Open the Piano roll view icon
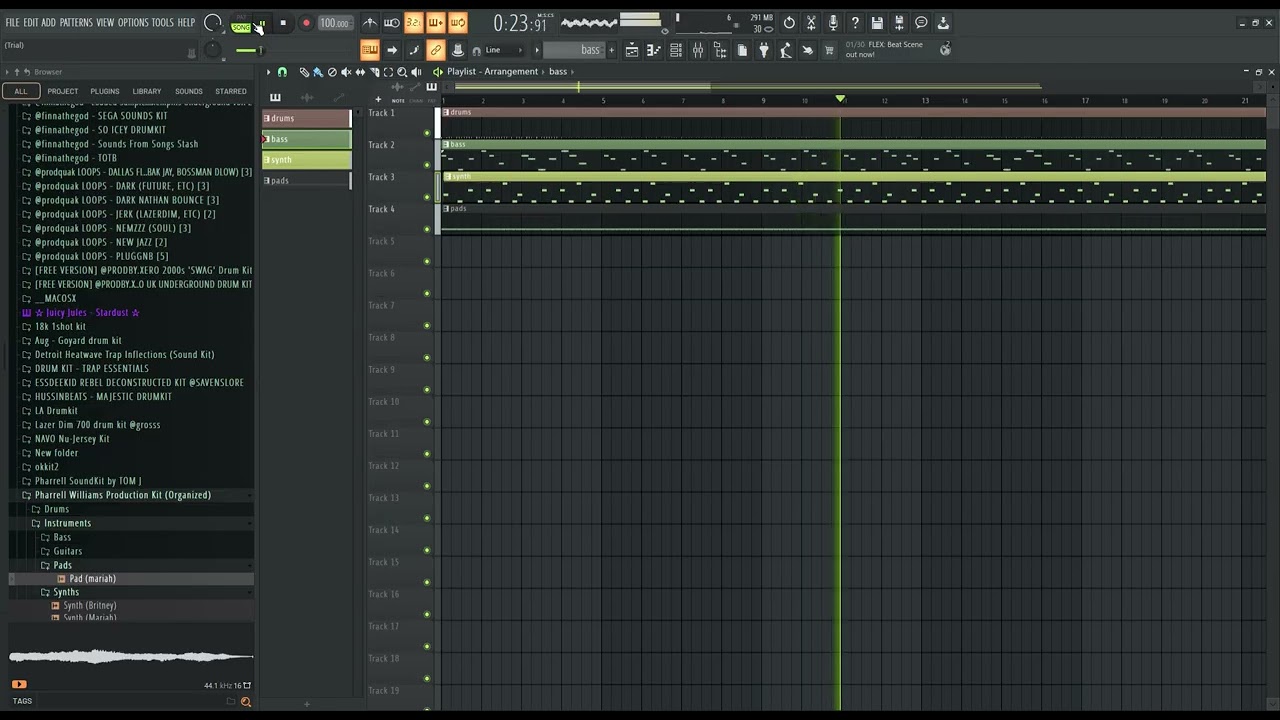Viewport: 1280px width, 720px height. tap(654, 50)
